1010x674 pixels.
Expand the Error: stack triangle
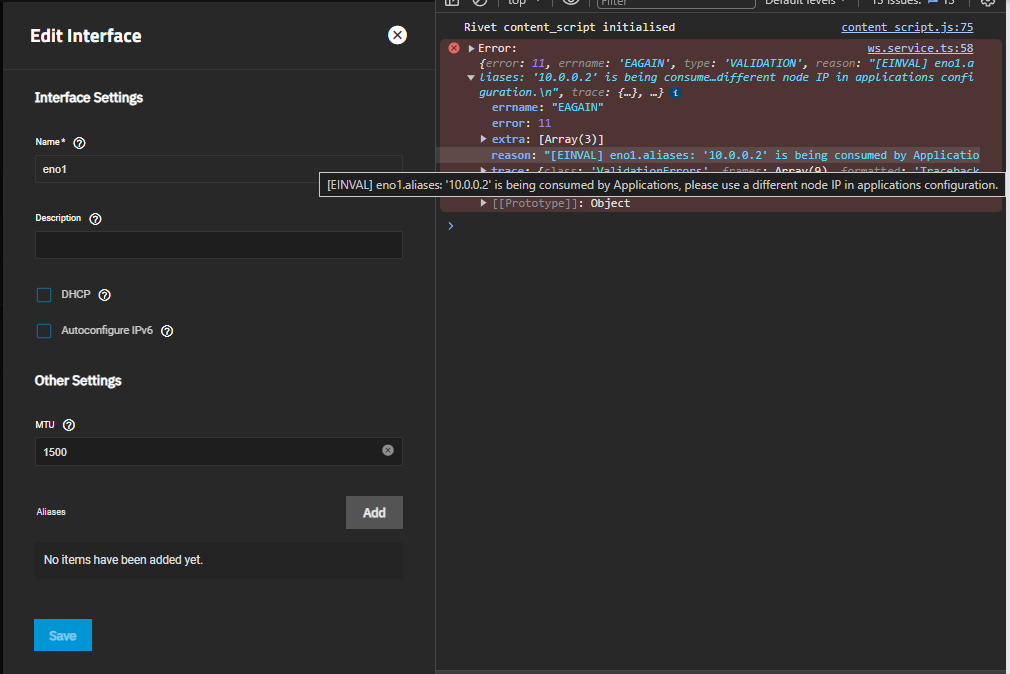pos(472,48)
